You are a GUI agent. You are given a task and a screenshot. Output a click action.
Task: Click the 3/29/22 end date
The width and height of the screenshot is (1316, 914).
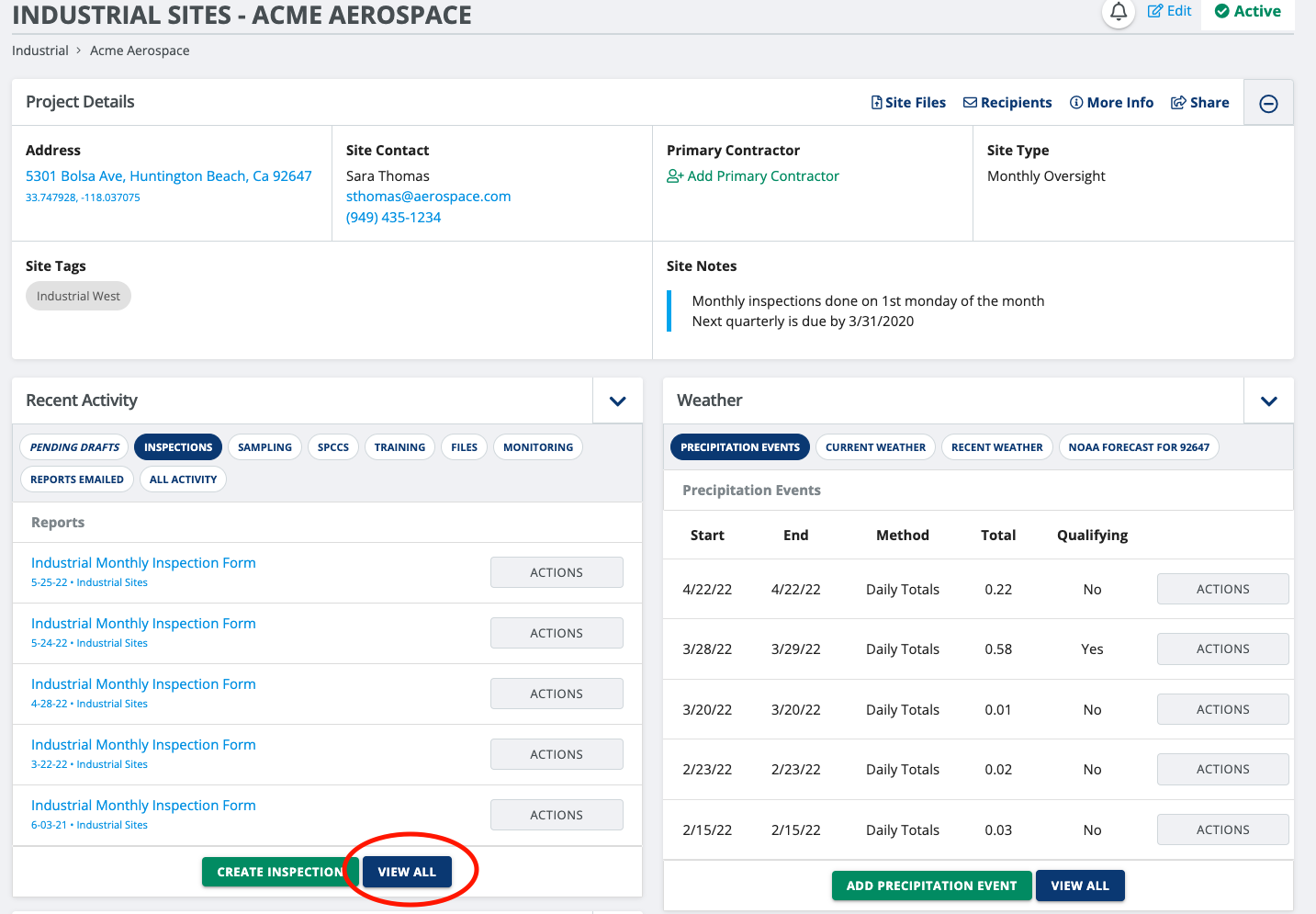[796, 649]
